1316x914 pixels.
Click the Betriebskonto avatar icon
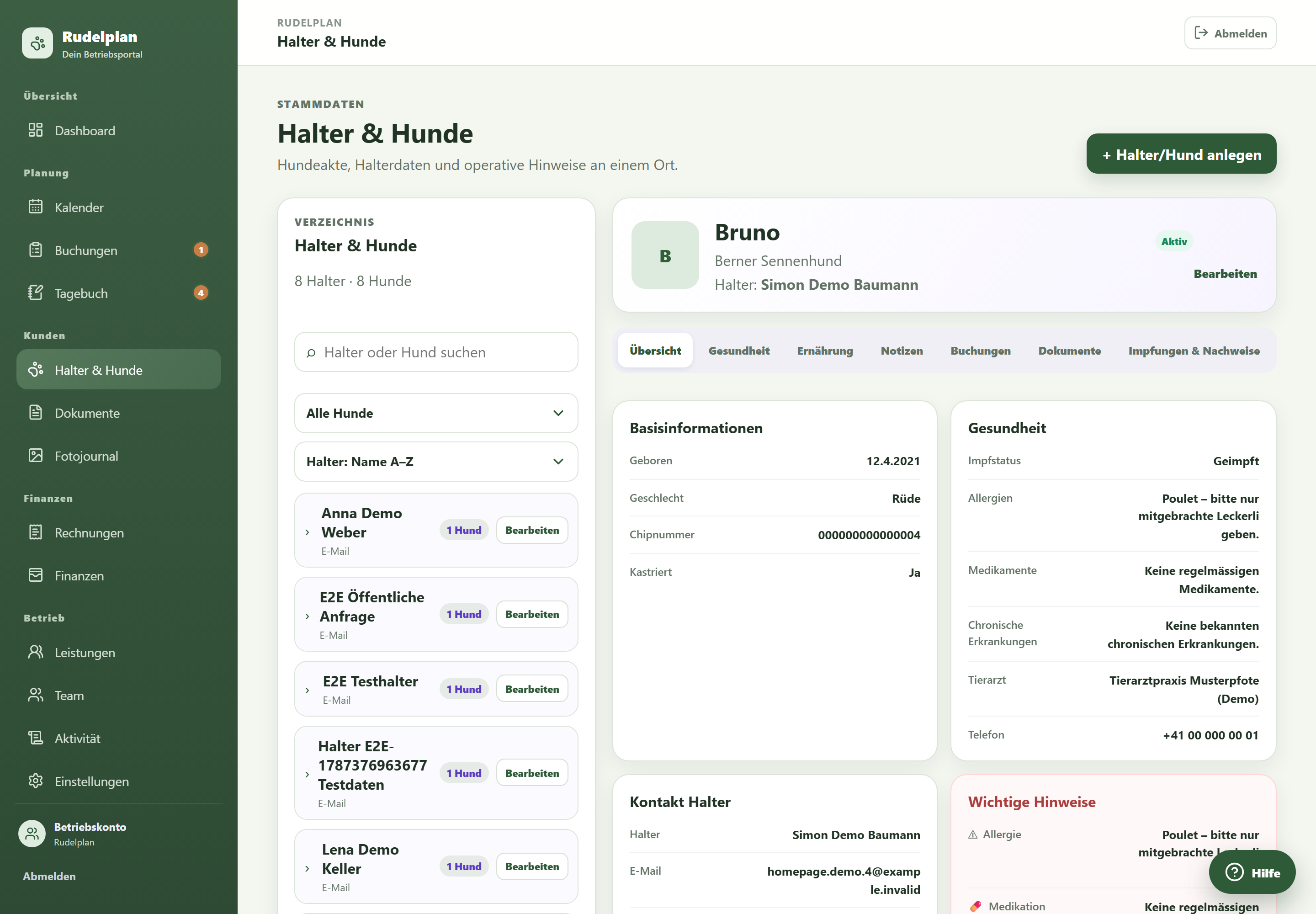click(32, 833)
